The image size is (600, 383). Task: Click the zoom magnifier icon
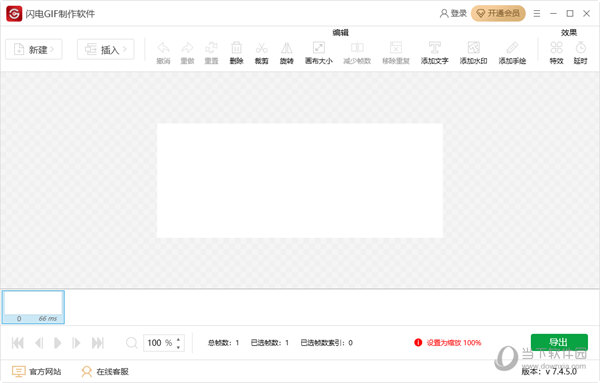pos(131,343)
